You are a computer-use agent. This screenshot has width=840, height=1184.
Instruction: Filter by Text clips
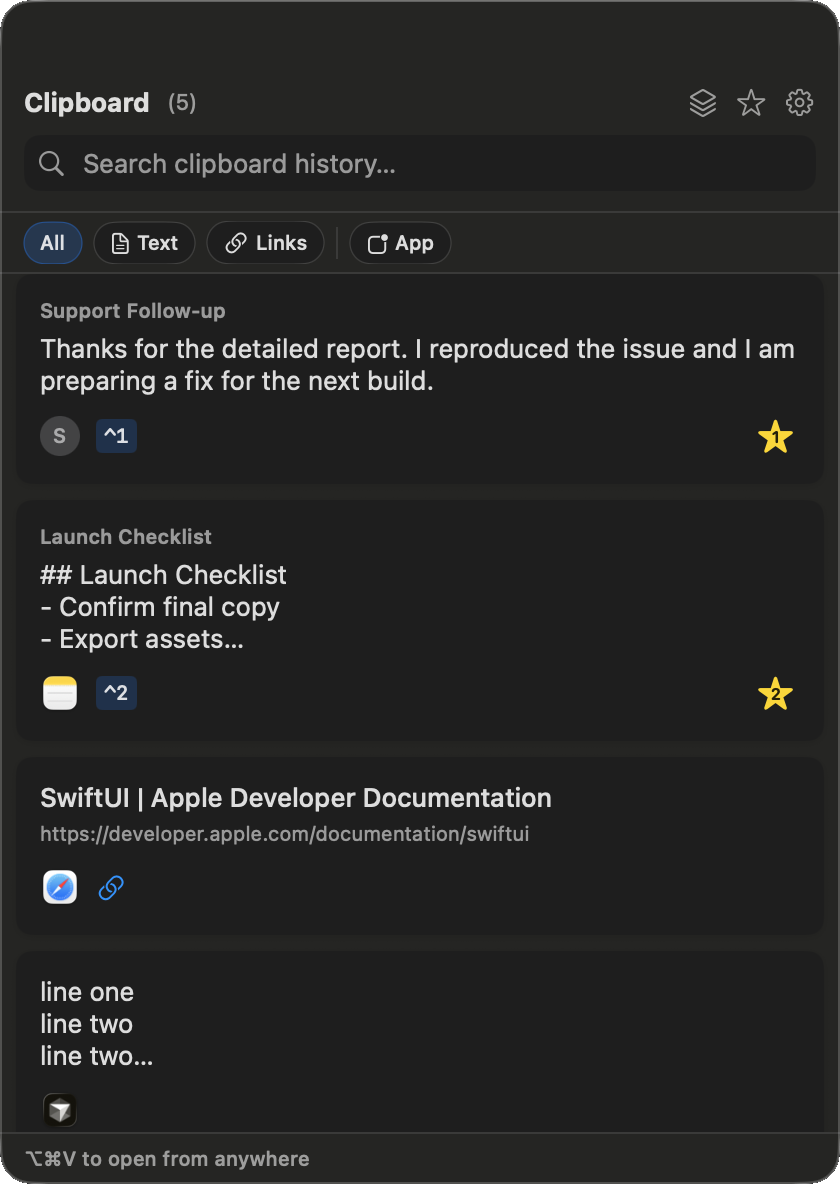pyautogui.click(x=144, y=243)
